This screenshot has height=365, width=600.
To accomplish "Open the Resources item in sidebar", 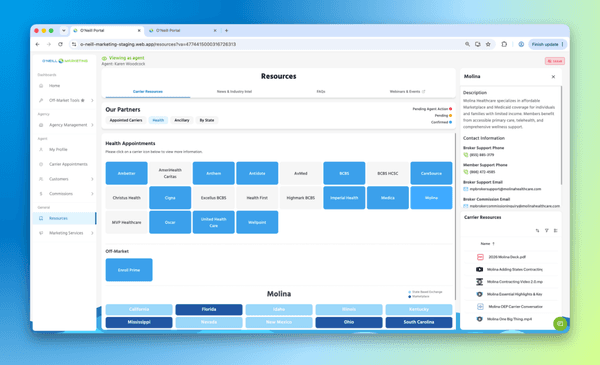I will (64, 218).
